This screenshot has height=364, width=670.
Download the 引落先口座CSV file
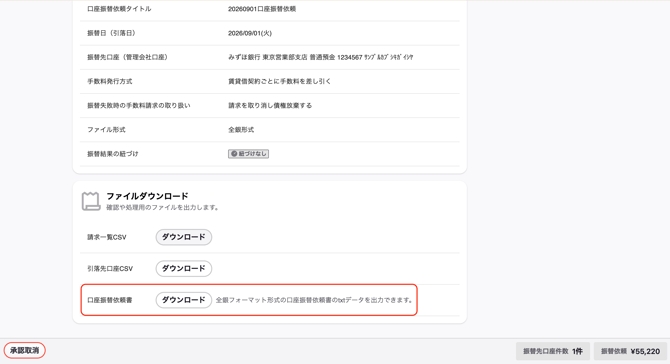[184, 269]
